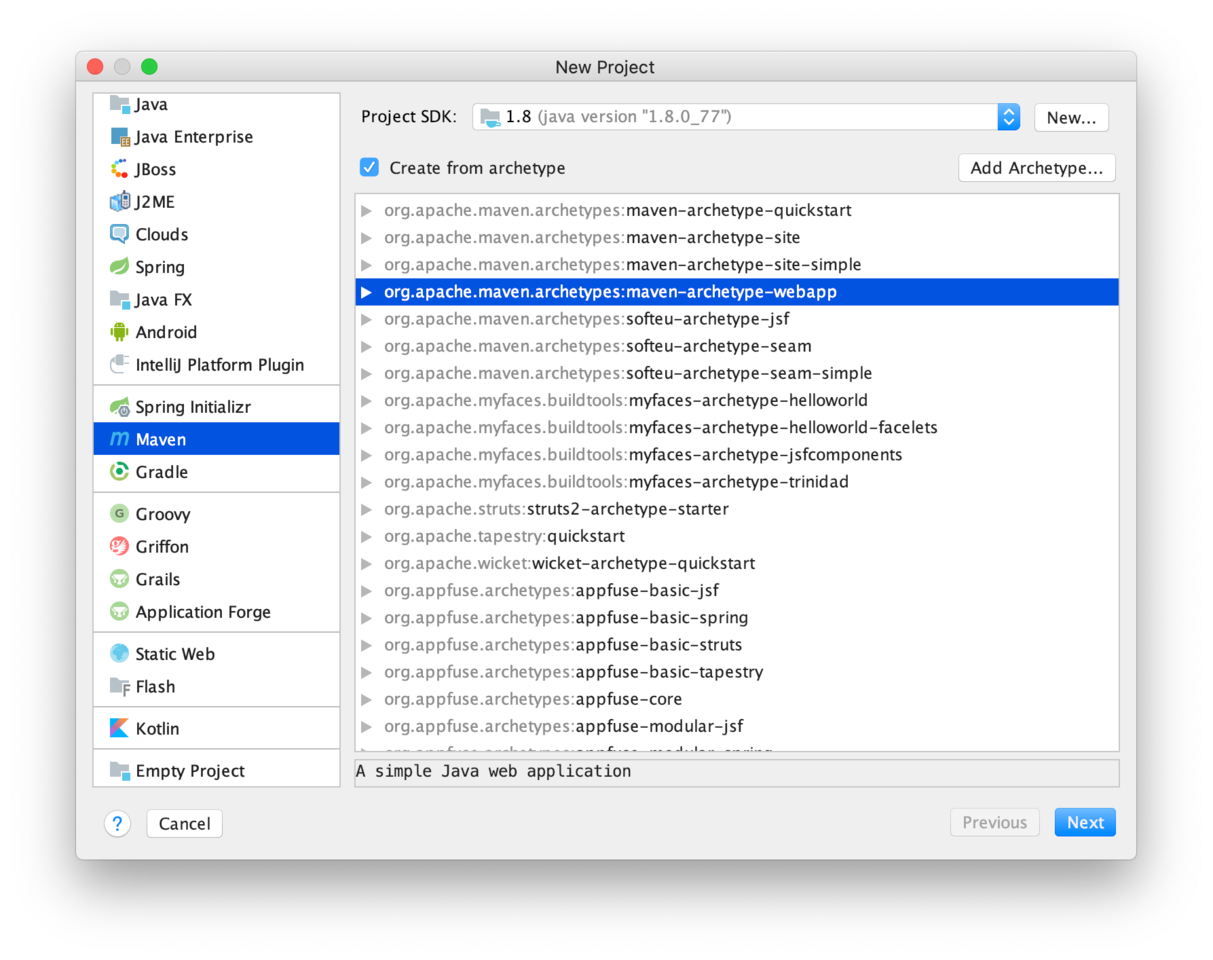Click Add Archetype button
1213x960 pixels.
(x=1036, y=168)
